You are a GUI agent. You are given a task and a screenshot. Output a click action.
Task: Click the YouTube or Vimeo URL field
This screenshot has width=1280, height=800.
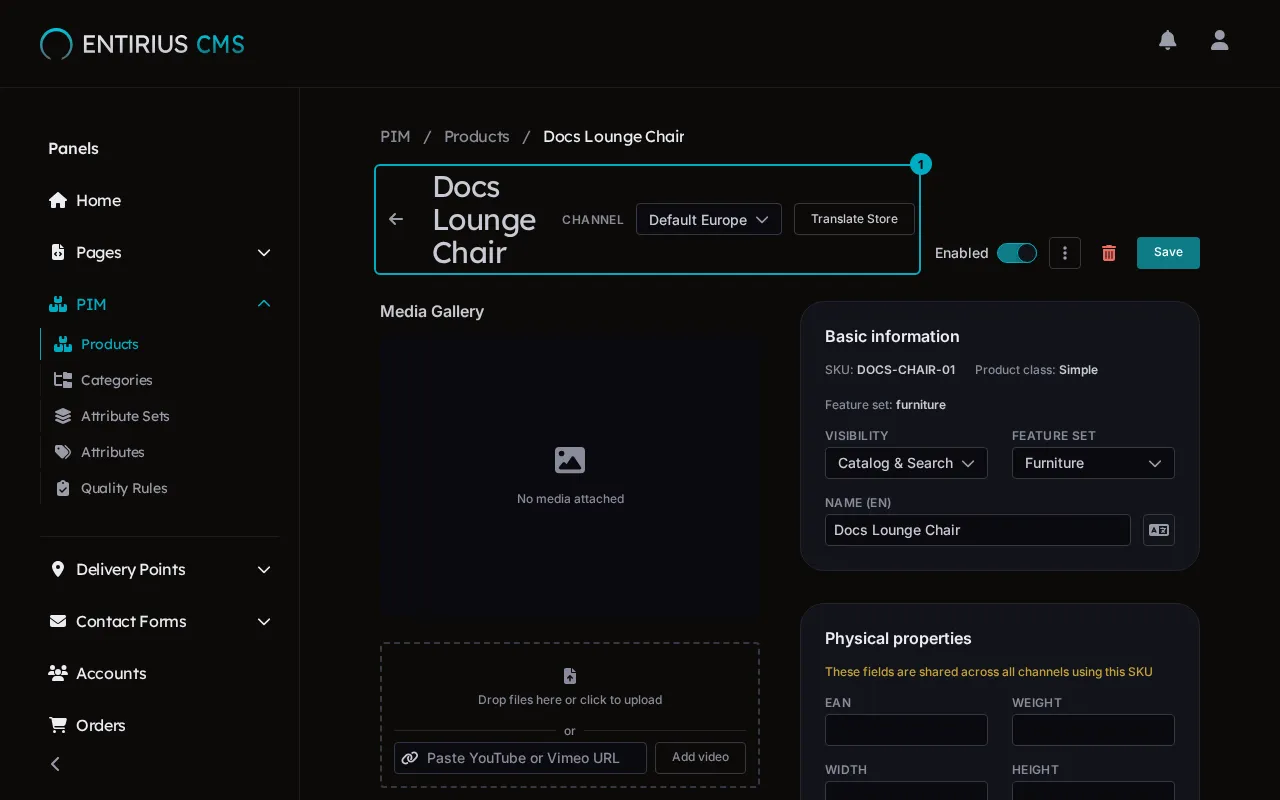coord(520,758)
